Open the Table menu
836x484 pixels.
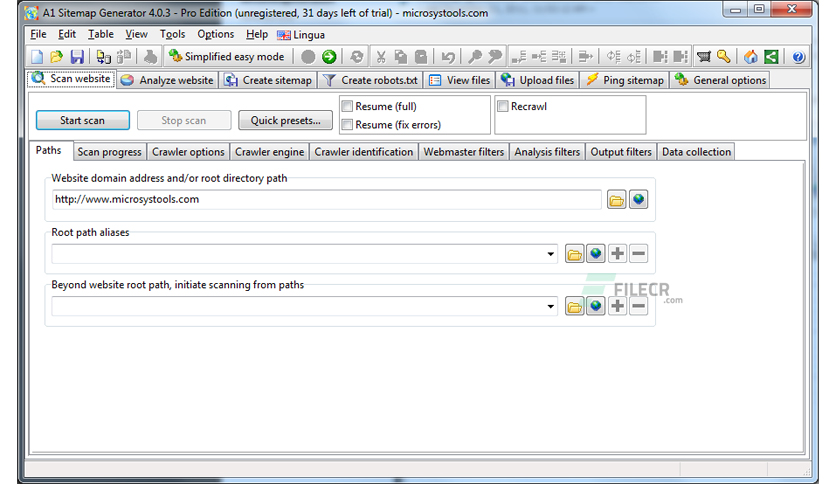coord(101,34)
